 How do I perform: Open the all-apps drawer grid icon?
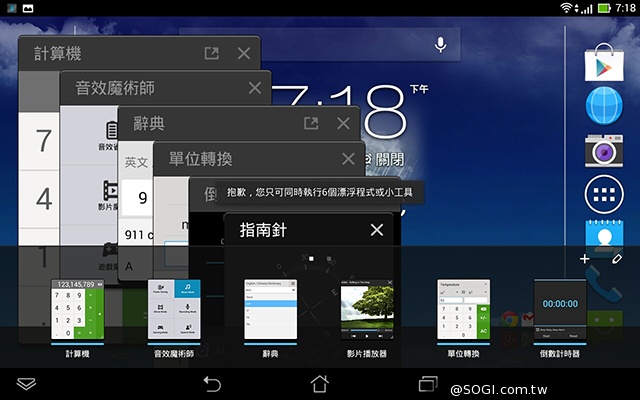pyautogui.click(x=604, y=195)
